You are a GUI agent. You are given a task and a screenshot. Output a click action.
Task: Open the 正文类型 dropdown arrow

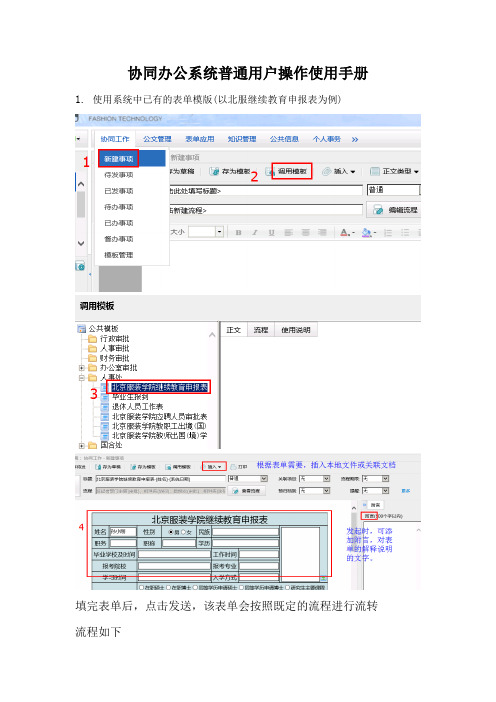(x=416, y=172)
